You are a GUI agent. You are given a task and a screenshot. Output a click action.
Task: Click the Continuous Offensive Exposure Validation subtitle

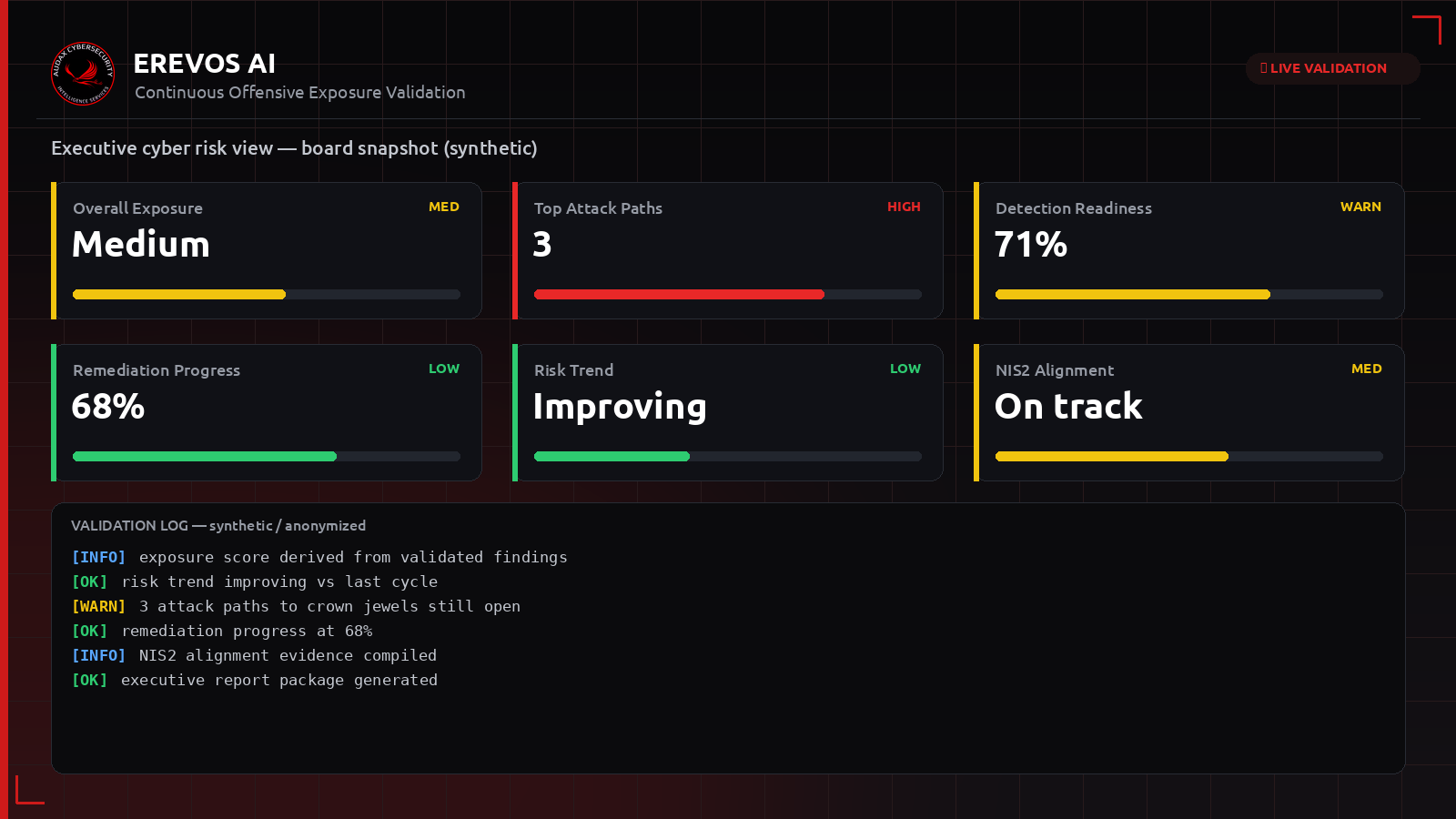click(300, 93)
